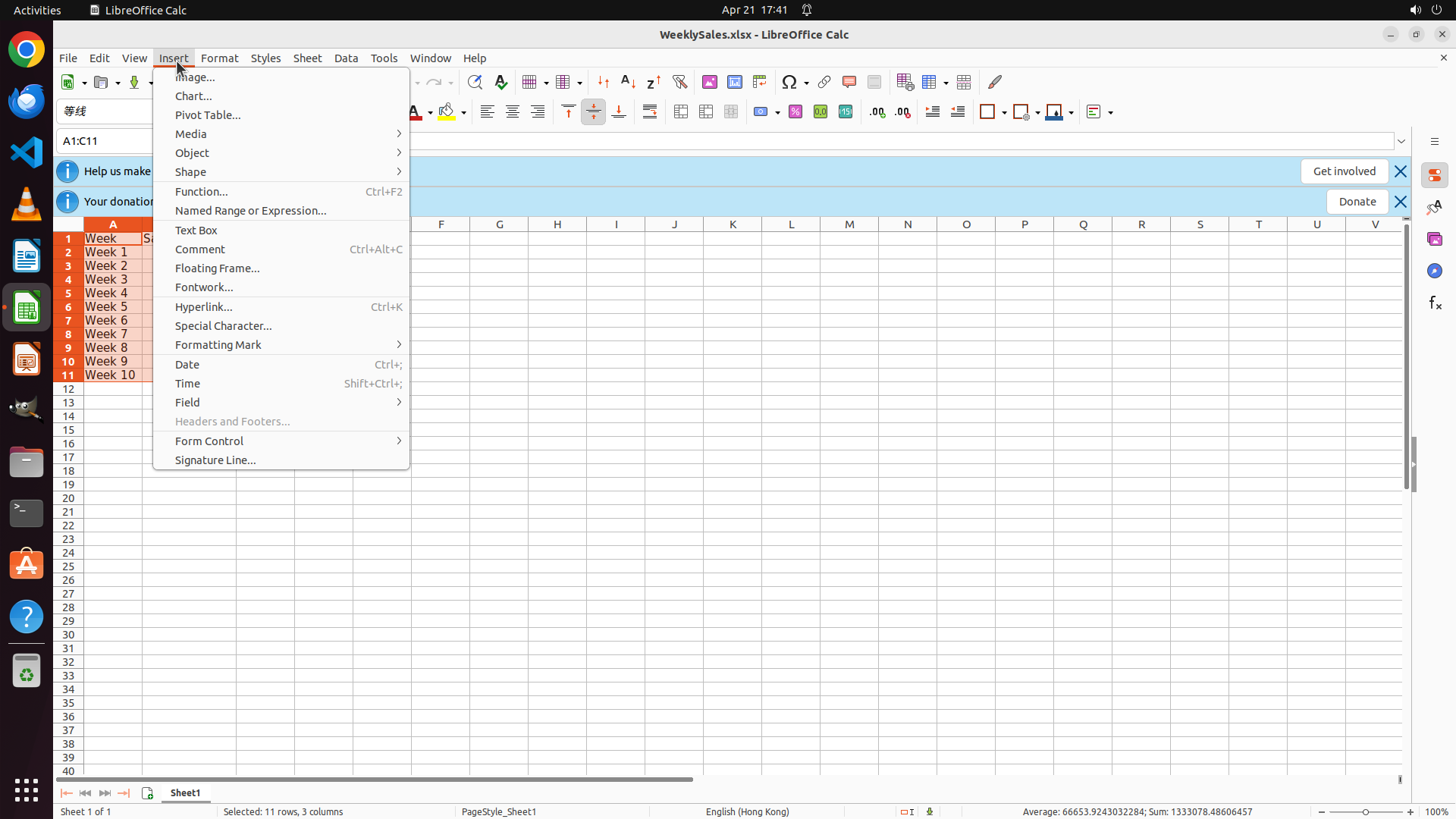The height and width of the screenshot is (819, 1456).
Task: Click the zoom slider in the status bar
Action: [1365, 811]
